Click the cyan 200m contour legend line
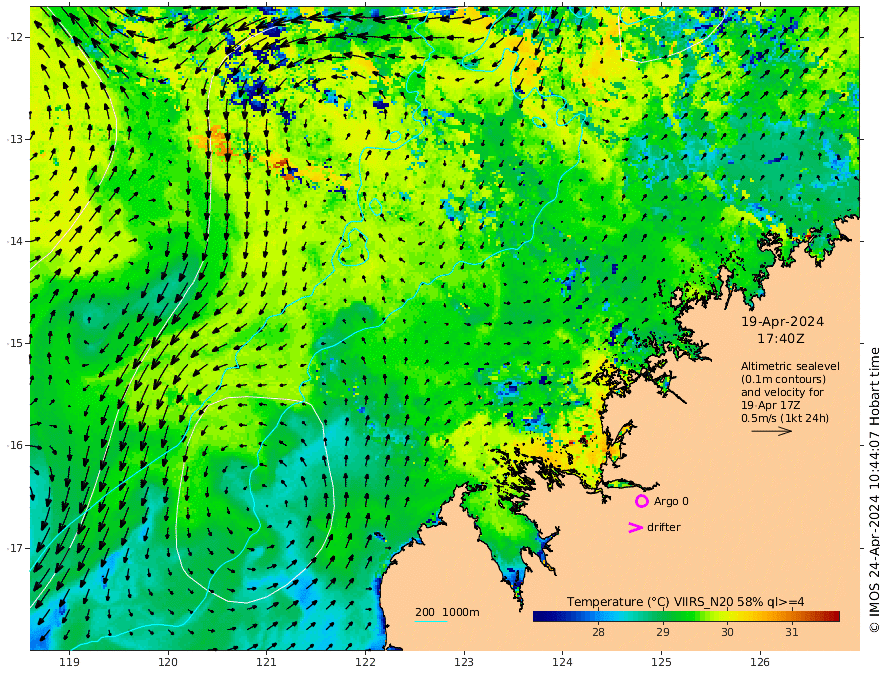The width and height of the screenshot is (880, 680). 431,621
